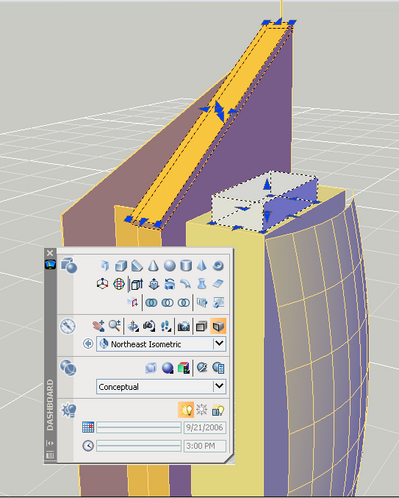Click the sphere with panel icon
This screenshot has width=399, height=498.
coord(218,368)
